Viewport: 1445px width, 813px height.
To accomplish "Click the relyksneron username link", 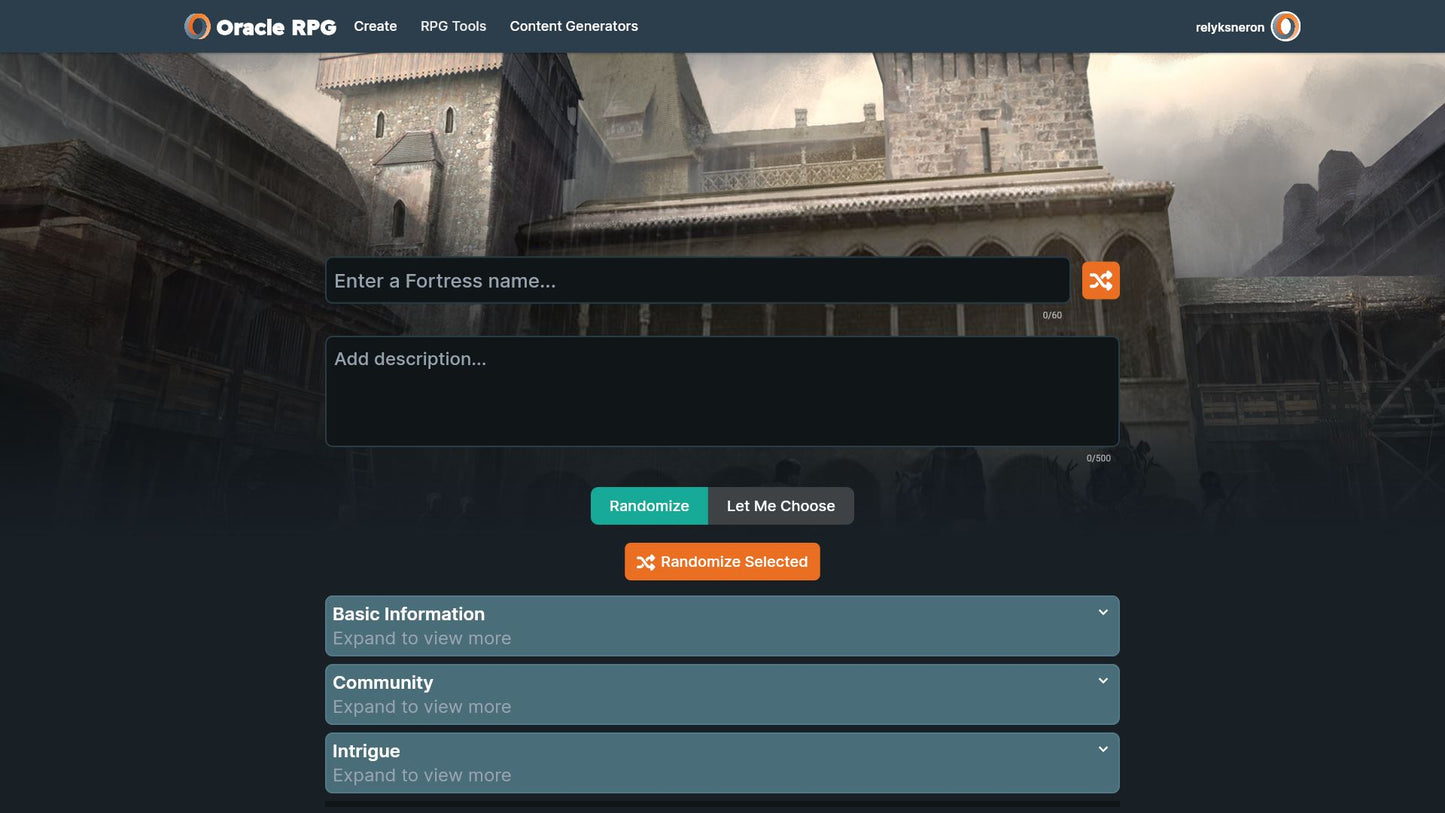I will tap(1229, 28).
